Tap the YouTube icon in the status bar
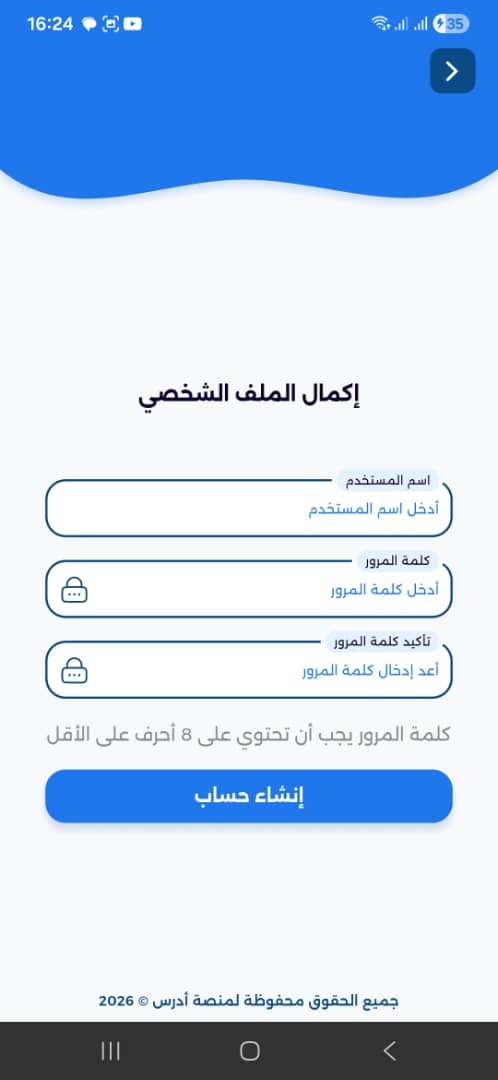The width and height of the screenshot is (498, 1080). tap(133, 24)
